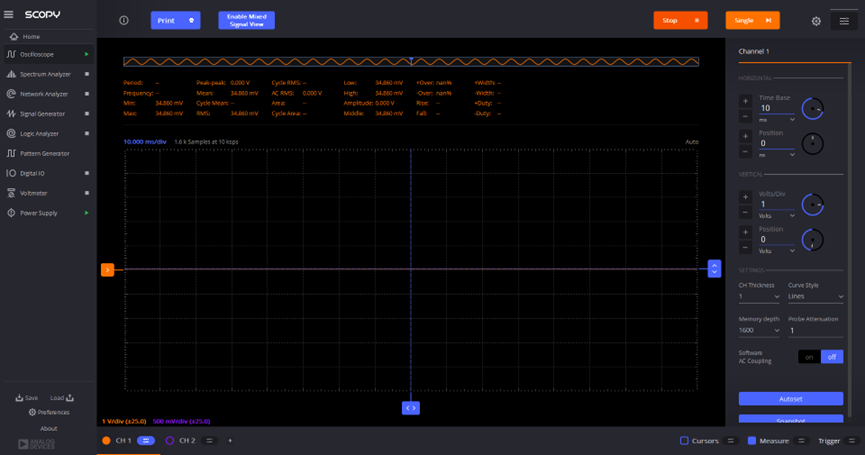Image resolution: width=865 pixels, height=455 pixels.
Task: Start Spectrum Analyzer with its run square
Action: [x=87, y=74]
